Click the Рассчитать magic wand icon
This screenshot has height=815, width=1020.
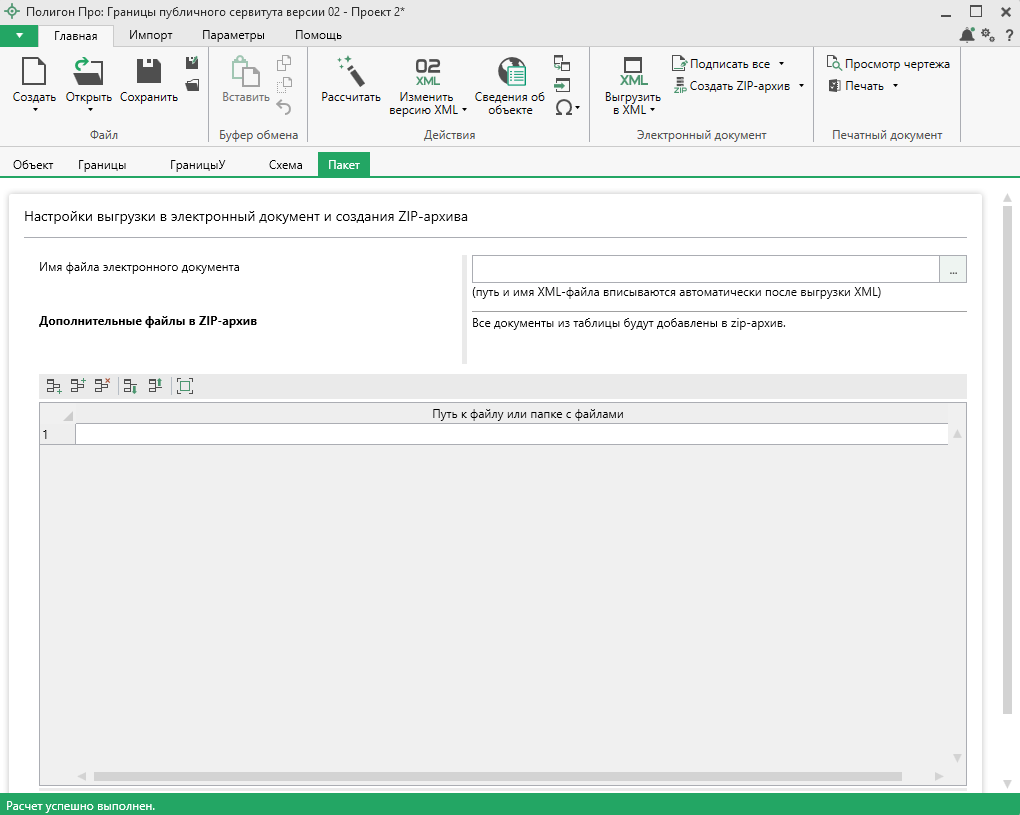coord(350,72)
